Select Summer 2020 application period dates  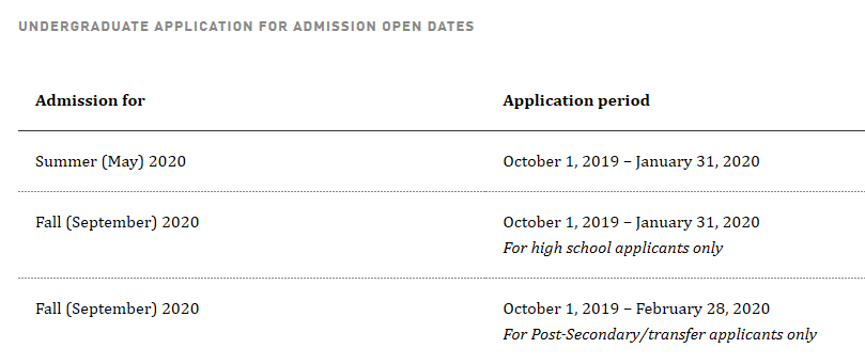tap(631, 162)
